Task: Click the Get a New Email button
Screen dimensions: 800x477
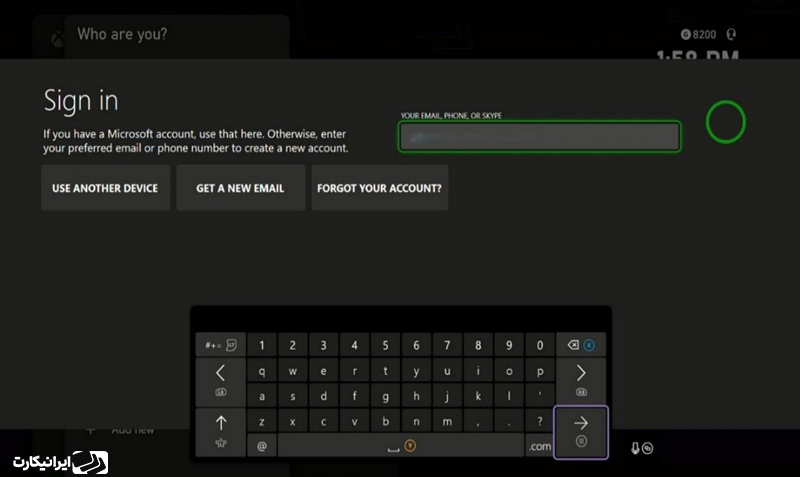Action: click(x=240, y=188)
